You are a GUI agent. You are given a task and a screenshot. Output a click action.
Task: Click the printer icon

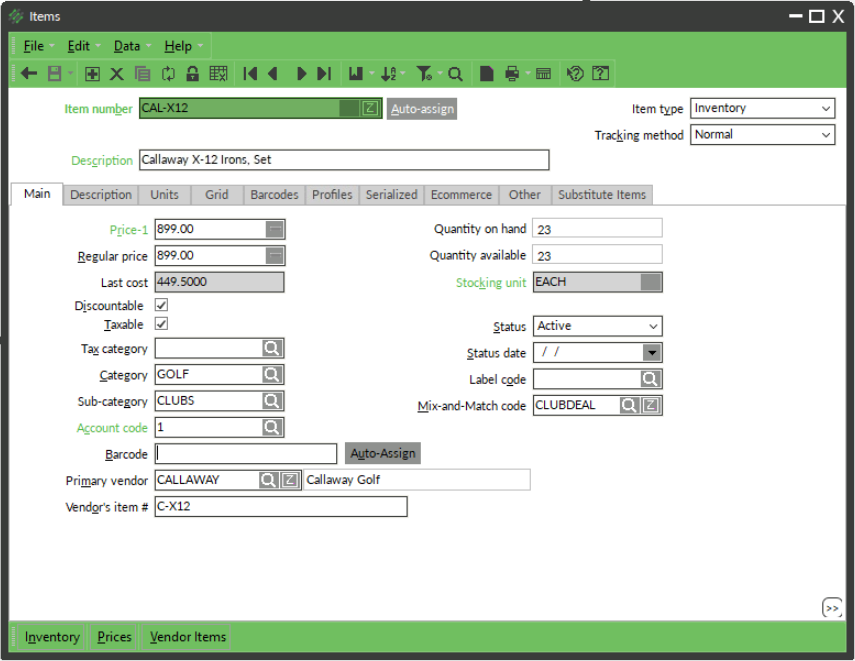click(x=512, y=74)
